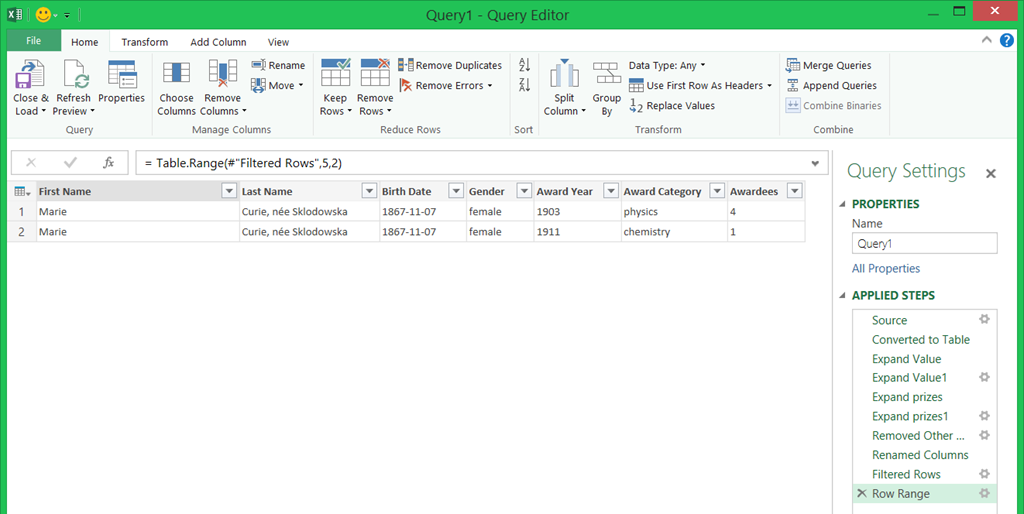This screenshot has height=514, width=1024.
Task: Click the Remove Duplicates button
Action: (450, 66)
